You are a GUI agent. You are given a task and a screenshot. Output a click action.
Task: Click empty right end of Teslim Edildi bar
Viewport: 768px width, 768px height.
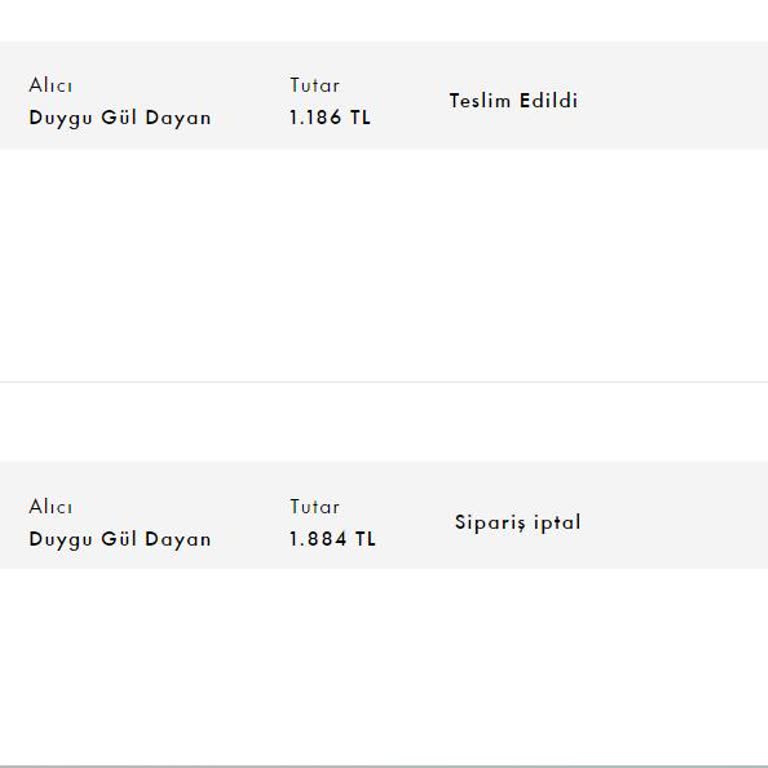click(x=700, y=96)
